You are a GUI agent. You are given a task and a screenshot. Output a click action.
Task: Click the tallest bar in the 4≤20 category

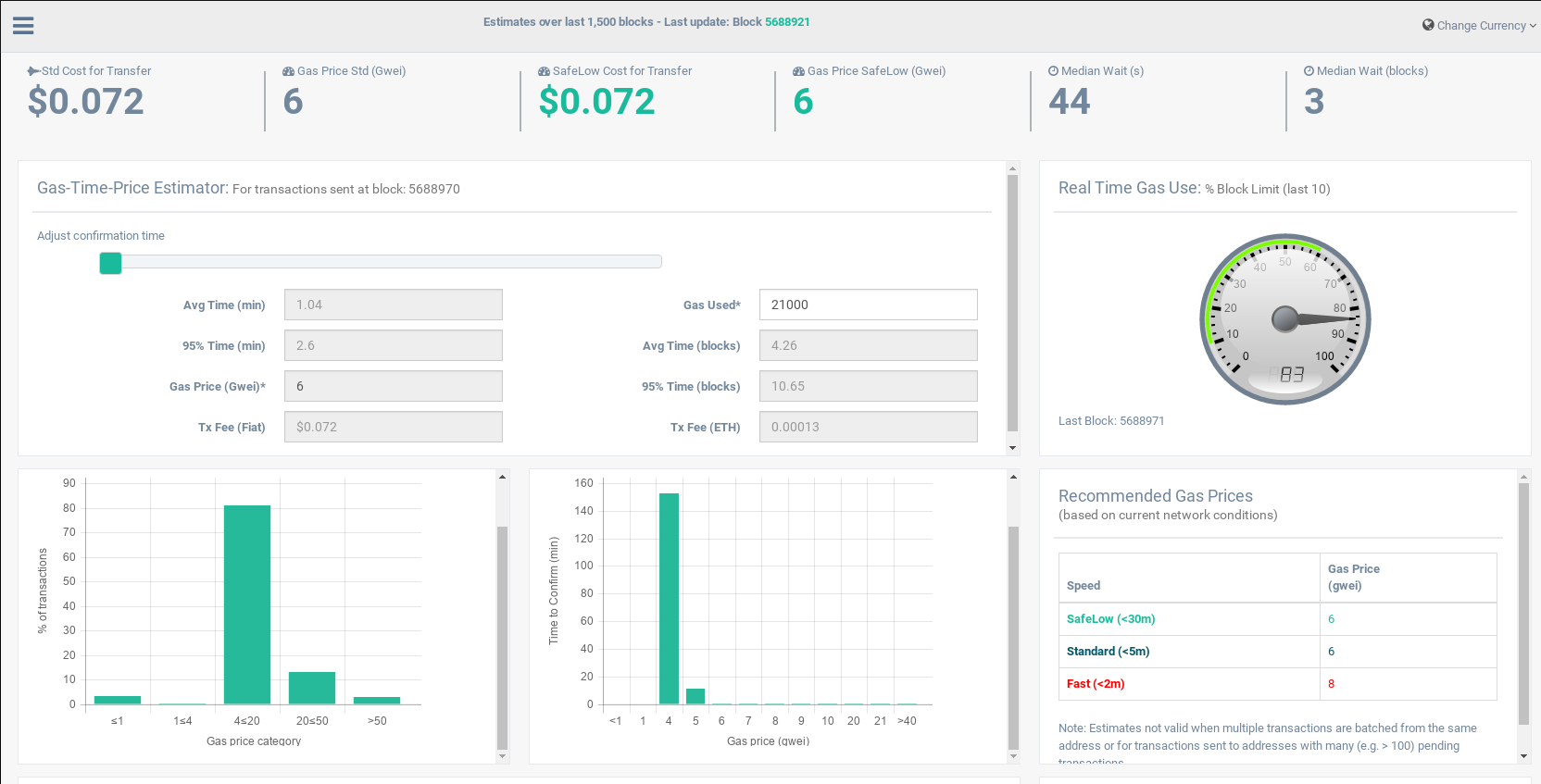247,604
